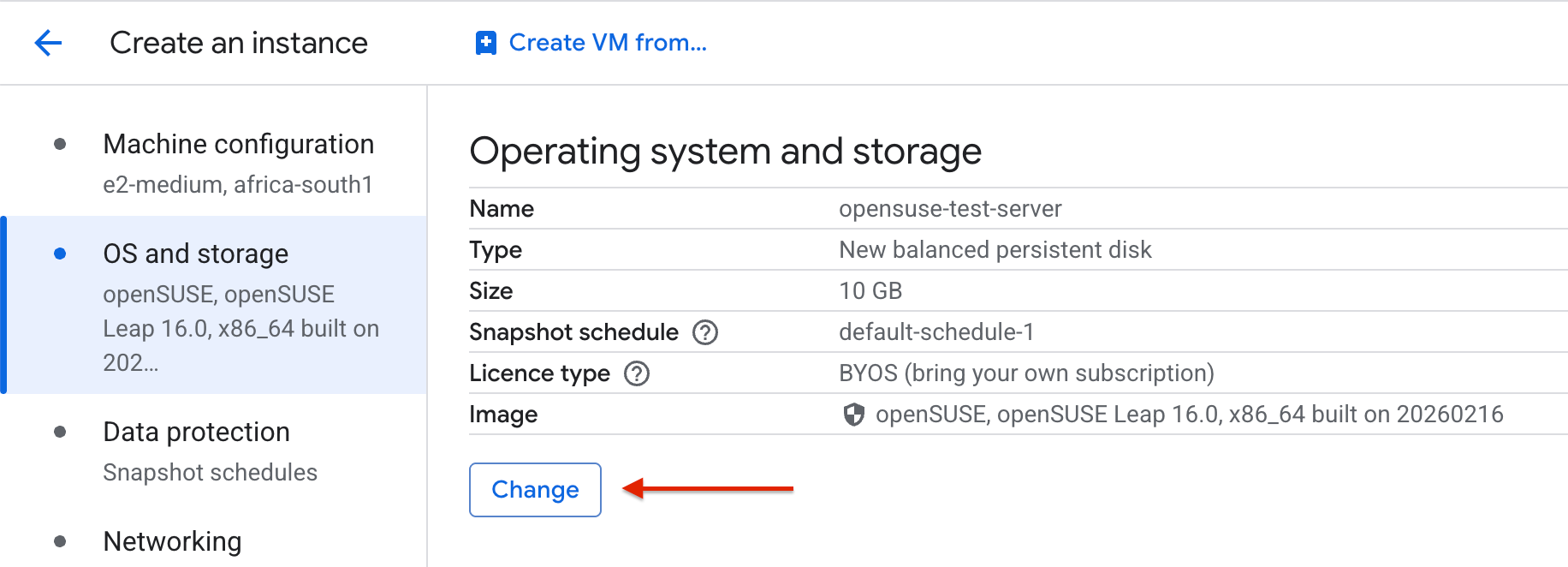Click the Create an instance title
The width and height of the screenshot is (1568, 567).
coord(239,43)
